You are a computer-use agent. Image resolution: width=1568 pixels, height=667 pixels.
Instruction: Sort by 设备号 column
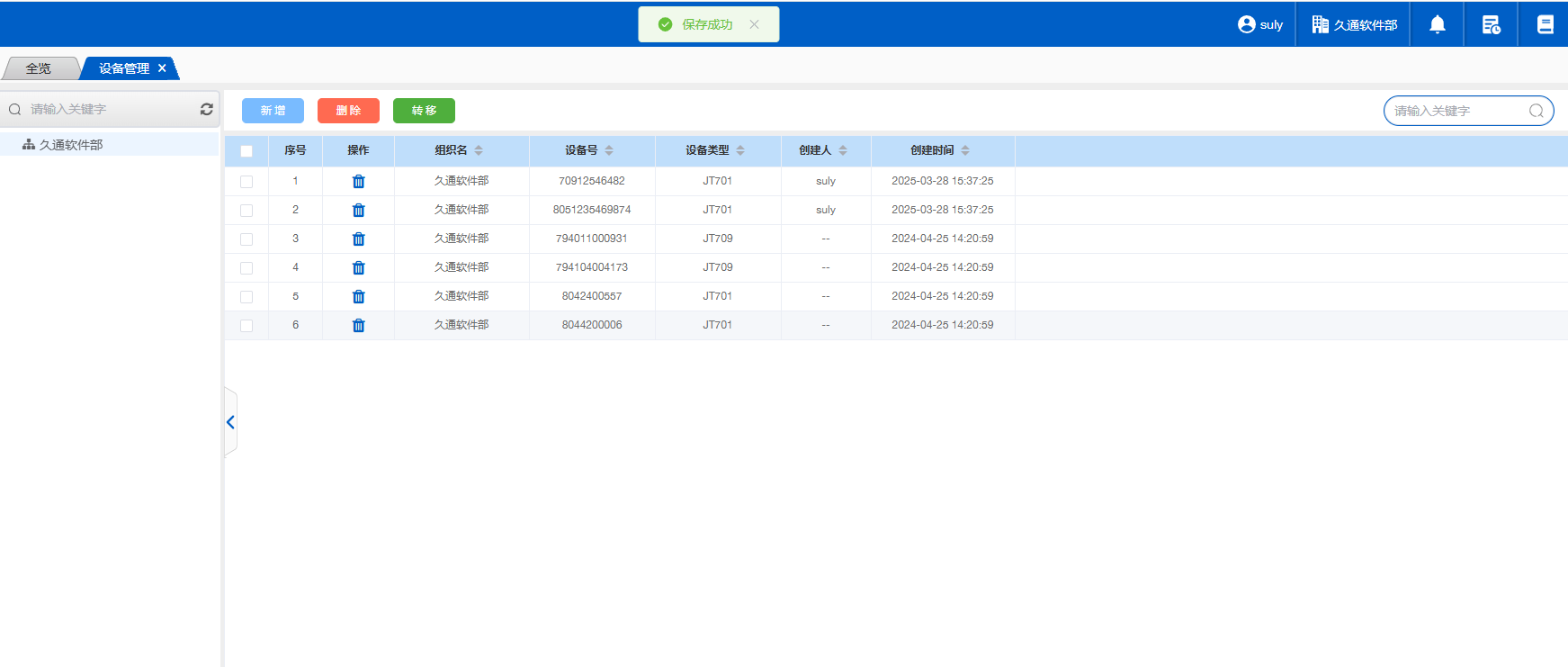[x=609, y=150]
